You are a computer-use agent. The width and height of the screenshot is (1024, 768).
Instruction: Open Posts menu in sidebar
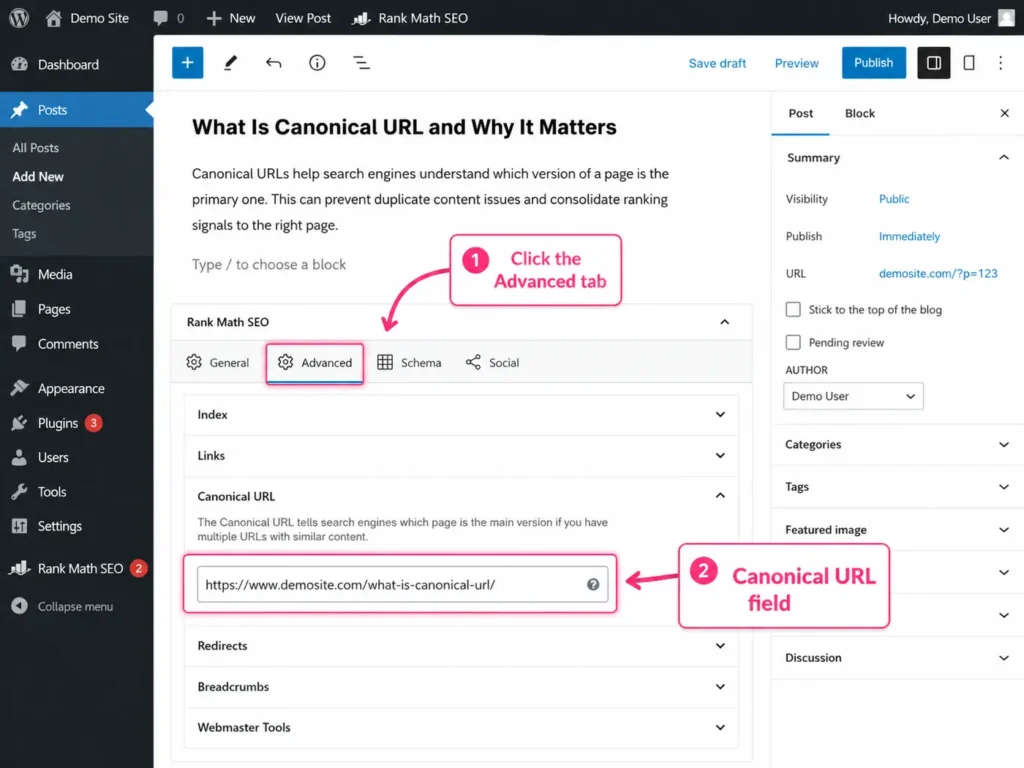[x=76, y=110]
